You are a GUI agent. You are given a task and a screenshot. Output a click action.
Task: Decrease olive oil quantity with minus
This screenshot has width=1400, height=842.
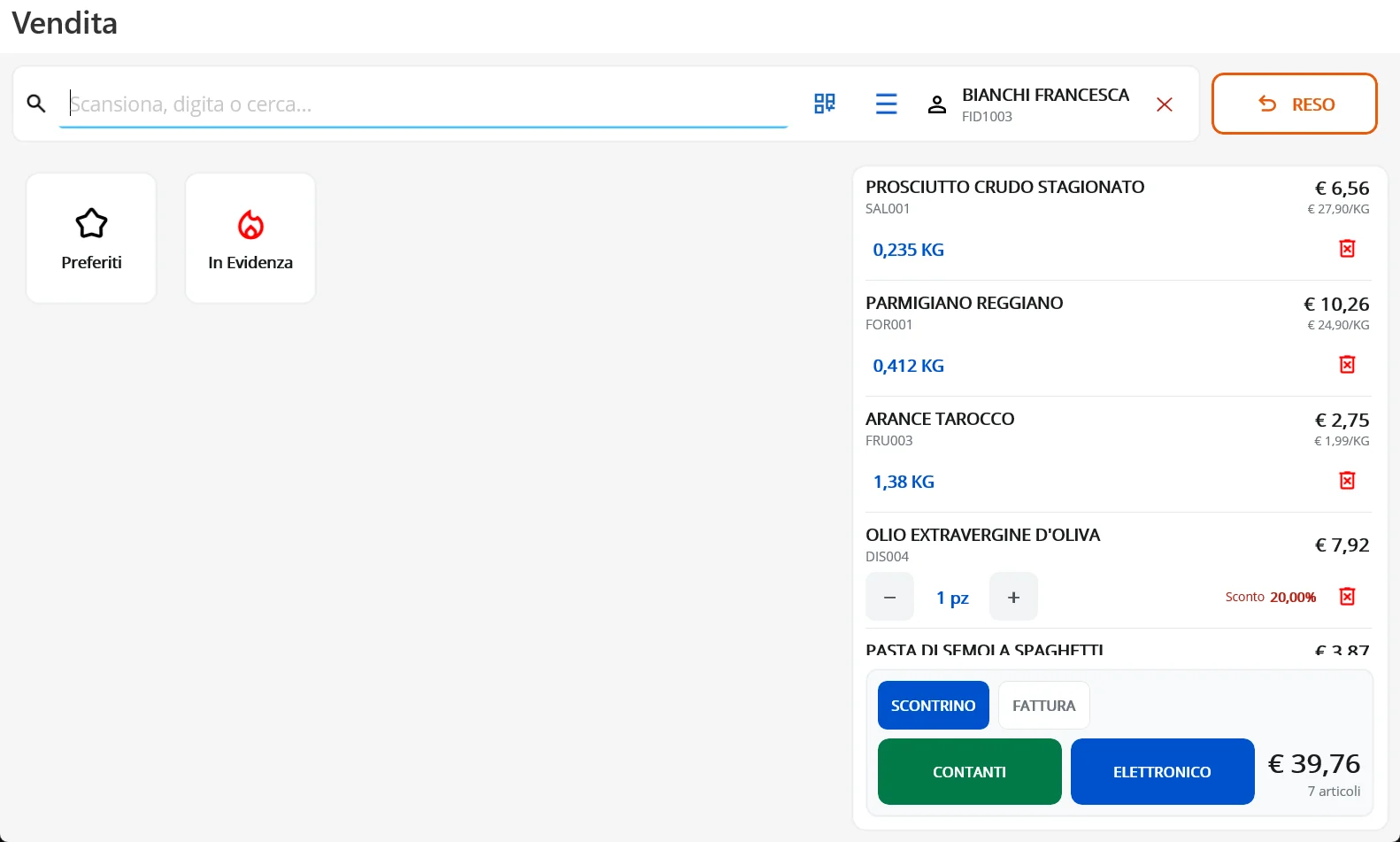(889, 597)
